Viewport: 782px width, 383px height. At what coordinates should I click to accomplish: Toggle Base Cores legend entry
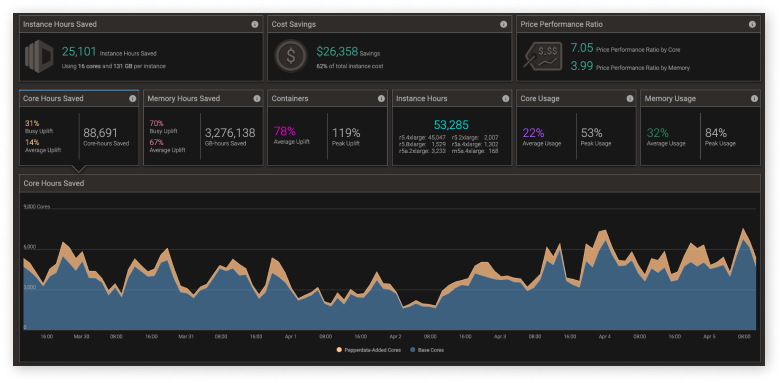click(x=427, y=350)
